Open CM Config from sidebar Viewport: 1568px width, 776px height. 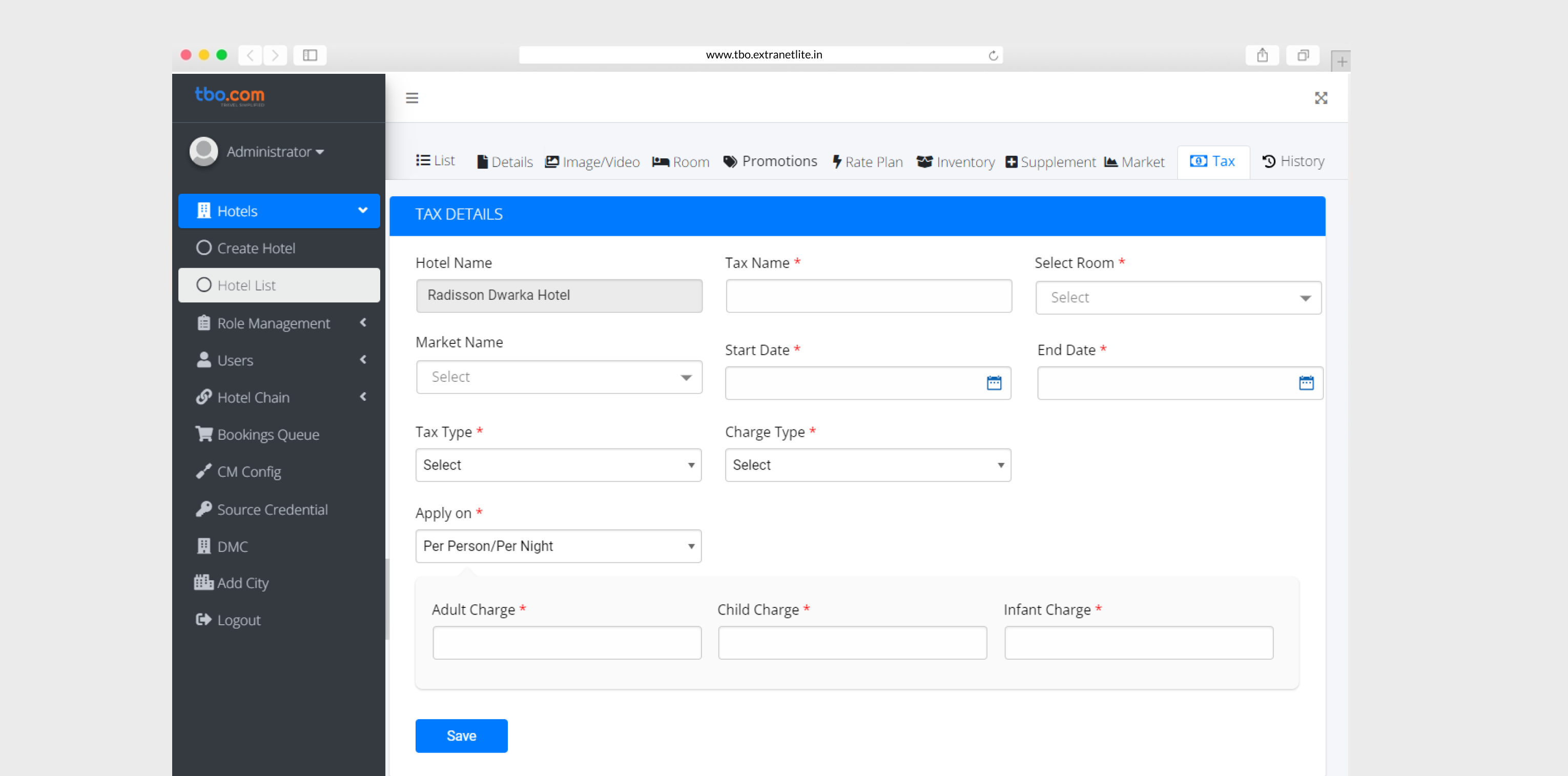(x=279, y=471)
